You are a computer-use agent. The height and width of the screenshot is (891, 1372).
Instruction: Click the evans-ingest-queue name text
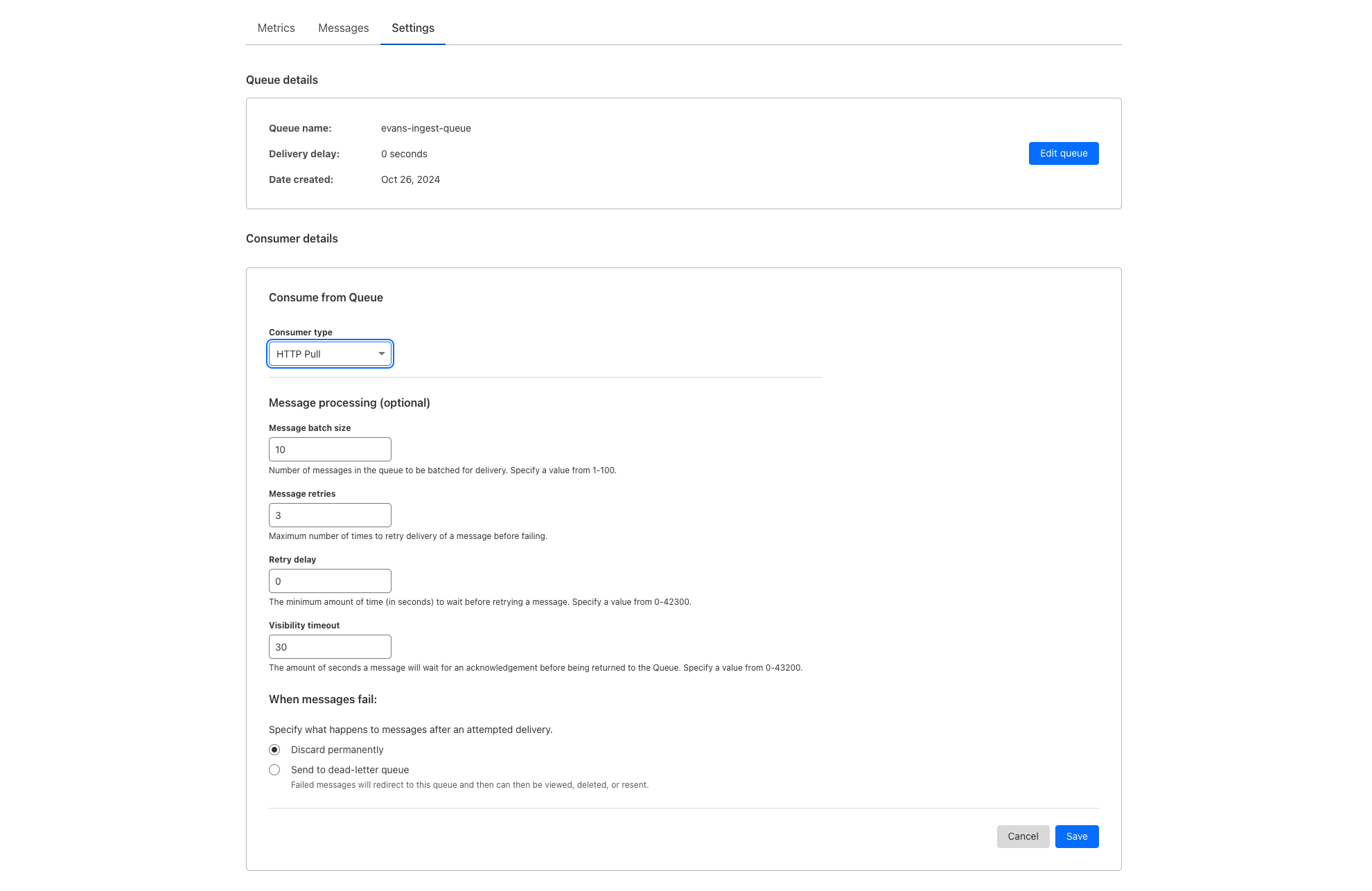(x=425, y=128)
